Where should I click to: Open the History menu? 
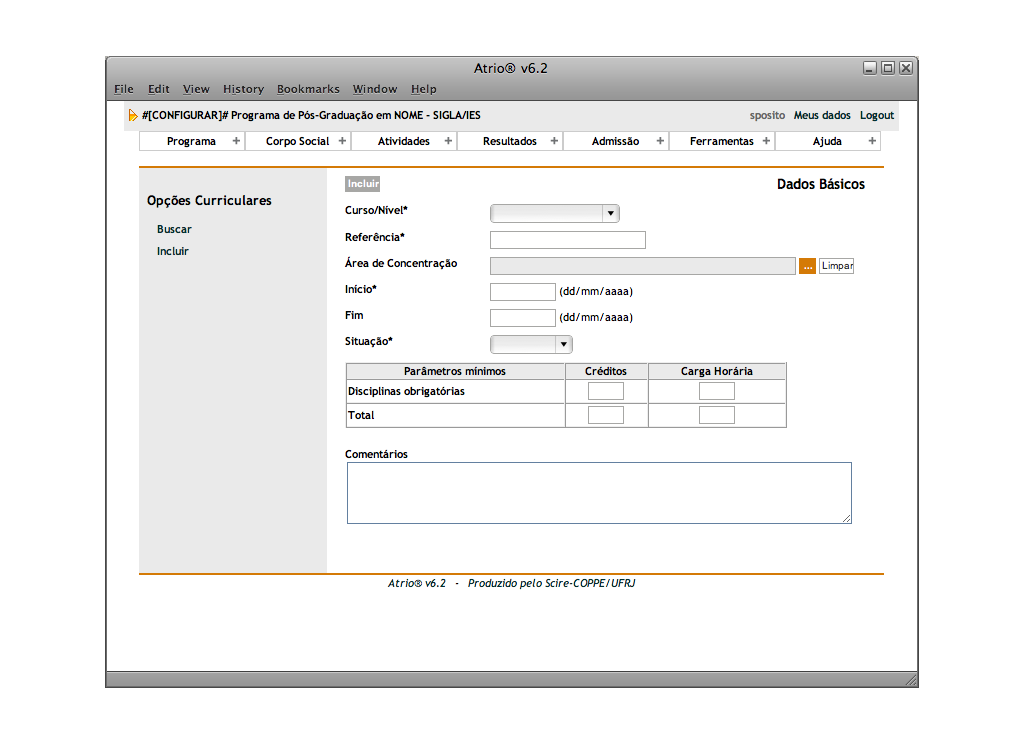click(243, 89)
